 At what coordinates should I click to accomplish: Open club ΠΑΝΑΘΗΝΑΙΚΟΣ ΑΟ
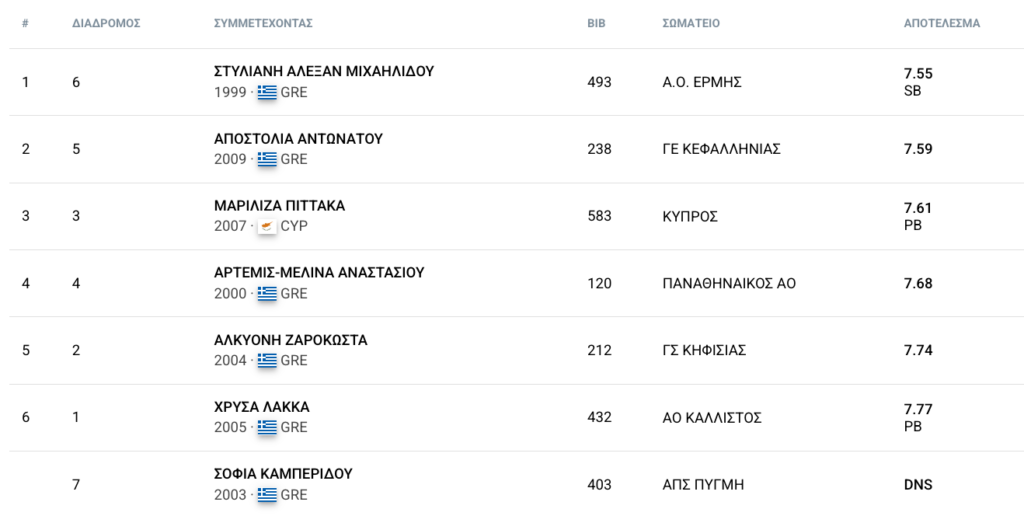729,283
